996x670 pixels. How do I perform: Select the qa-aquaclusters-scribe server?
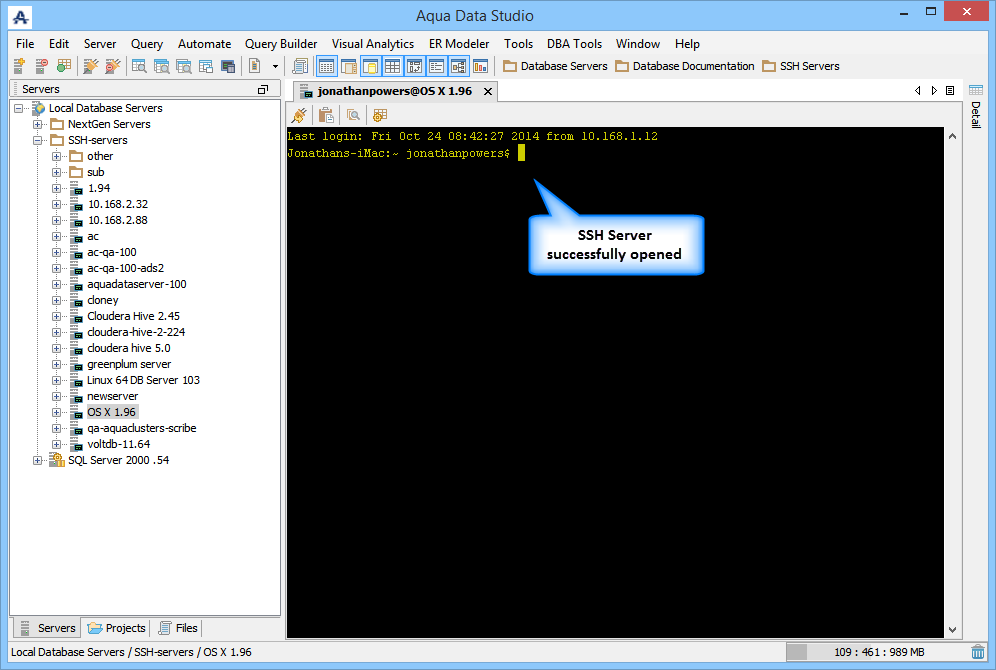[x=141, y=429]
